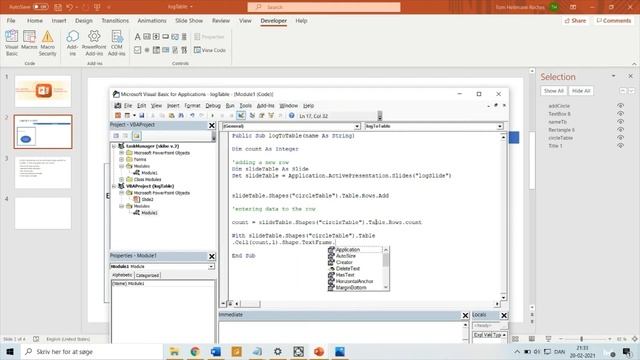Collapse the TaskManager project tree node
Image resolution: width=640 pixels, height=360 pixels.
point(114,146)
